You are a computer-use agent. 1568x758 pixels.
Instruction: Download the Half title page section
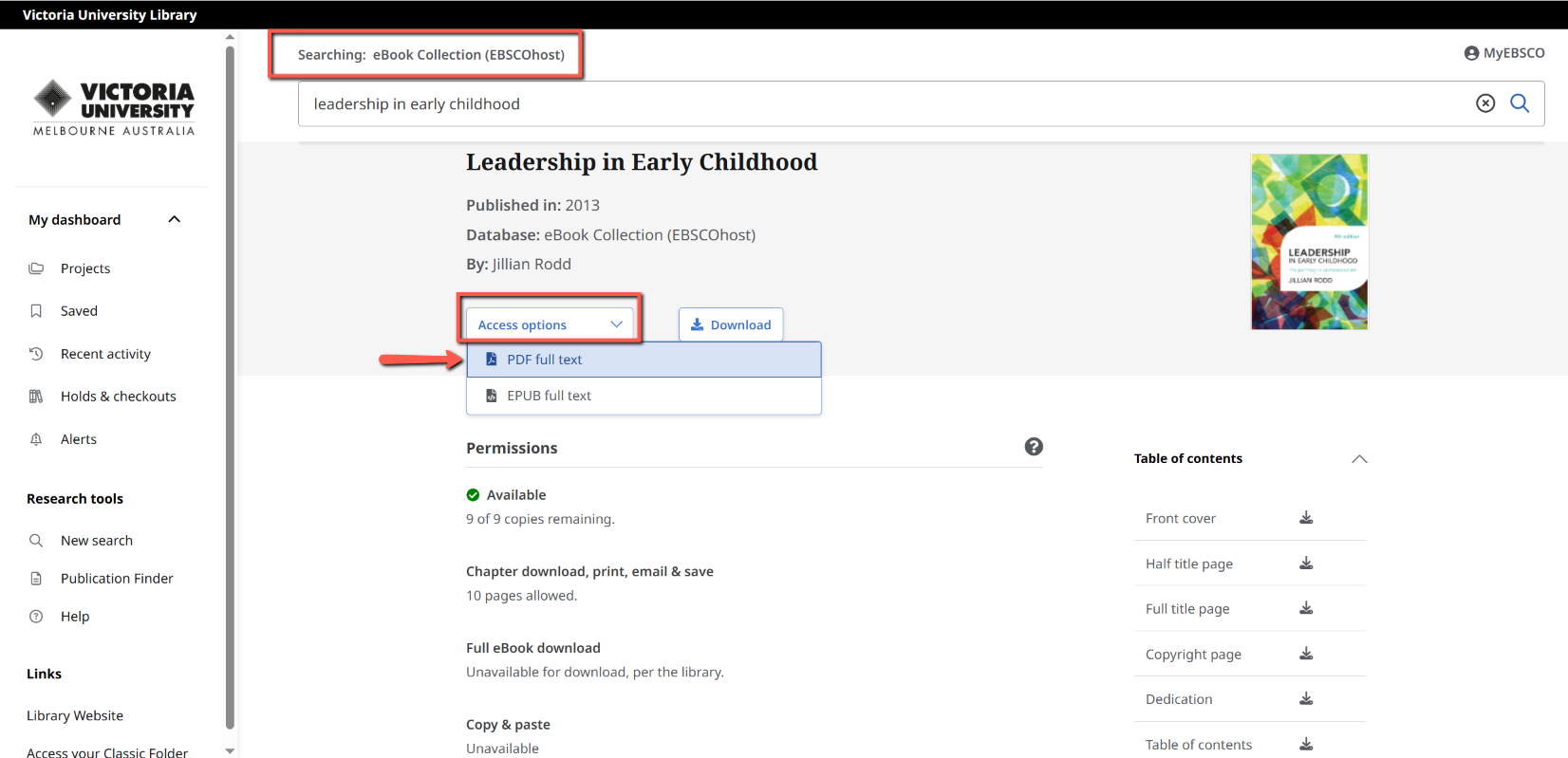coord(1306,564)
